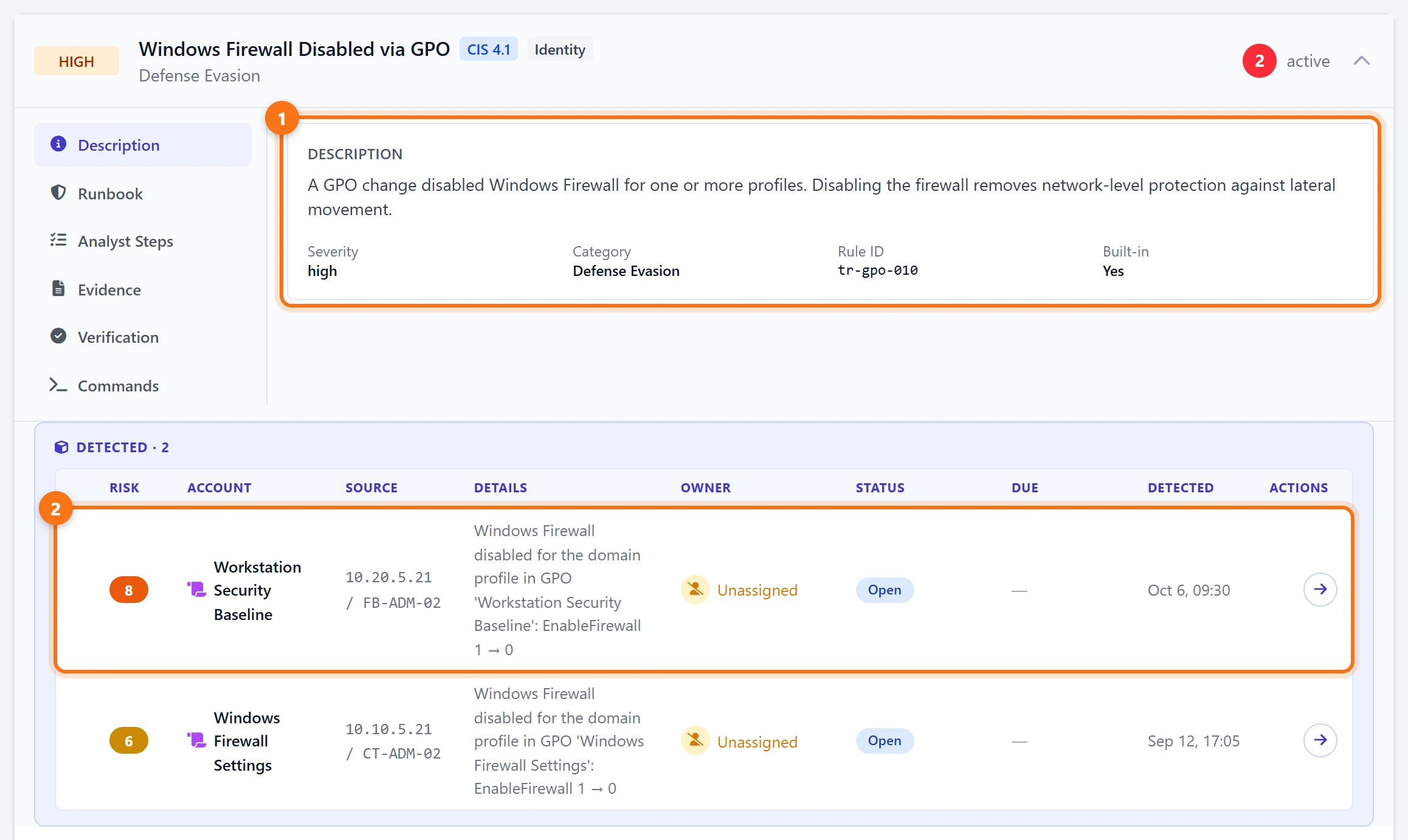Click the Runbook shield icon
1408x840 pixels.
click(x=58, y=193)
